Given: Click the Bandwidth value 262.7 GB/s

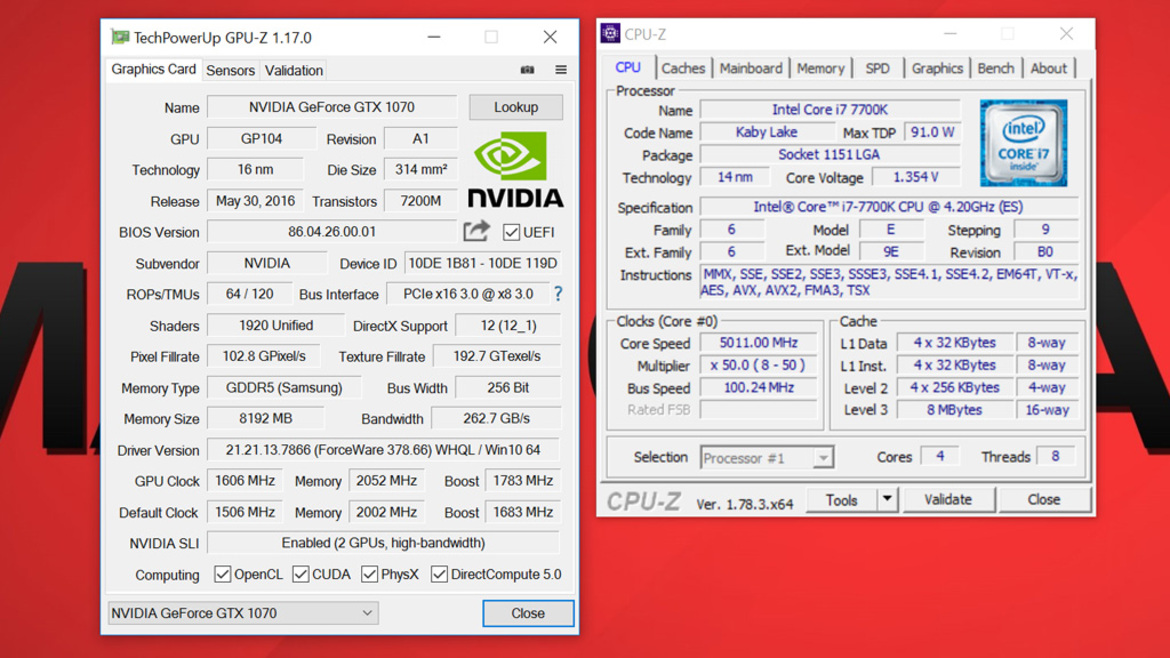Looking at the screenshot, I should coord(495,419).
